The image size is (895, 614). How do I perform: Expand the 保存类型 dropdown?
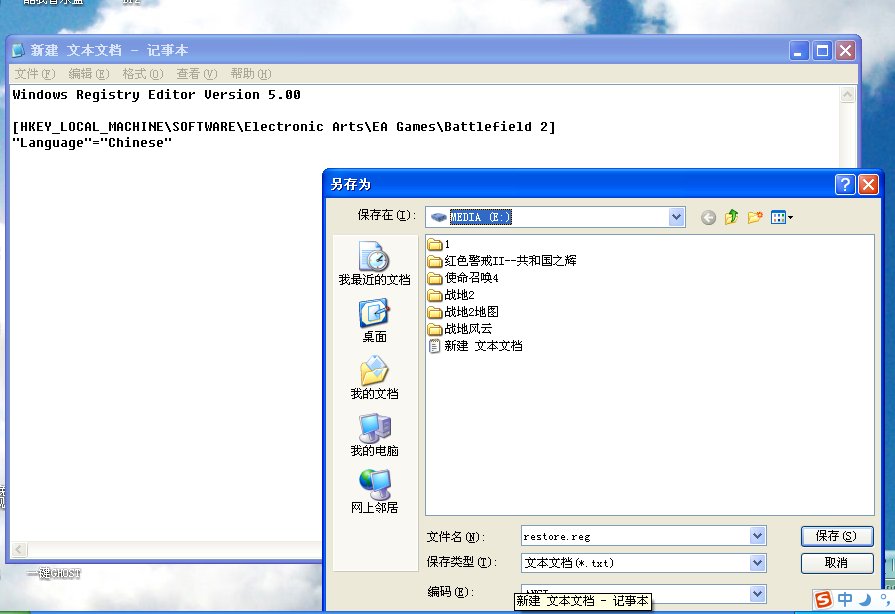click(757, 564)
